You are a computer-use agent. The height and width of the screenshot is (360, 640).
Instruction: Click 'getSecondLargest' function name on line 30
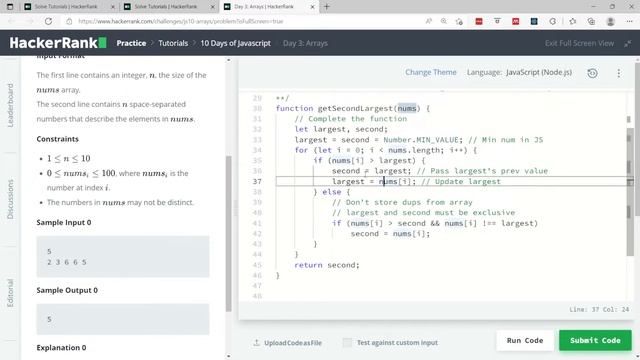point(356,108)
